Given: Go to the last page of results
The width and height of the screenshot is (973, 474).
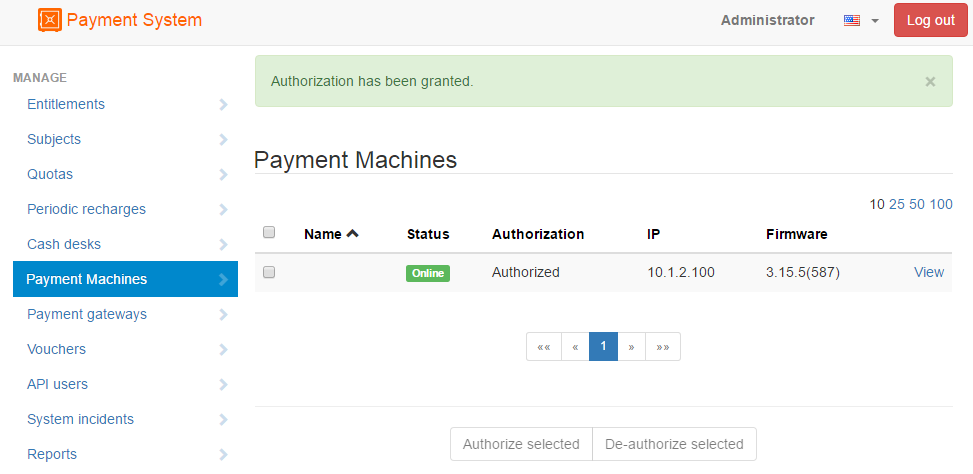Looking at the screenshot, I should [662, 347].
